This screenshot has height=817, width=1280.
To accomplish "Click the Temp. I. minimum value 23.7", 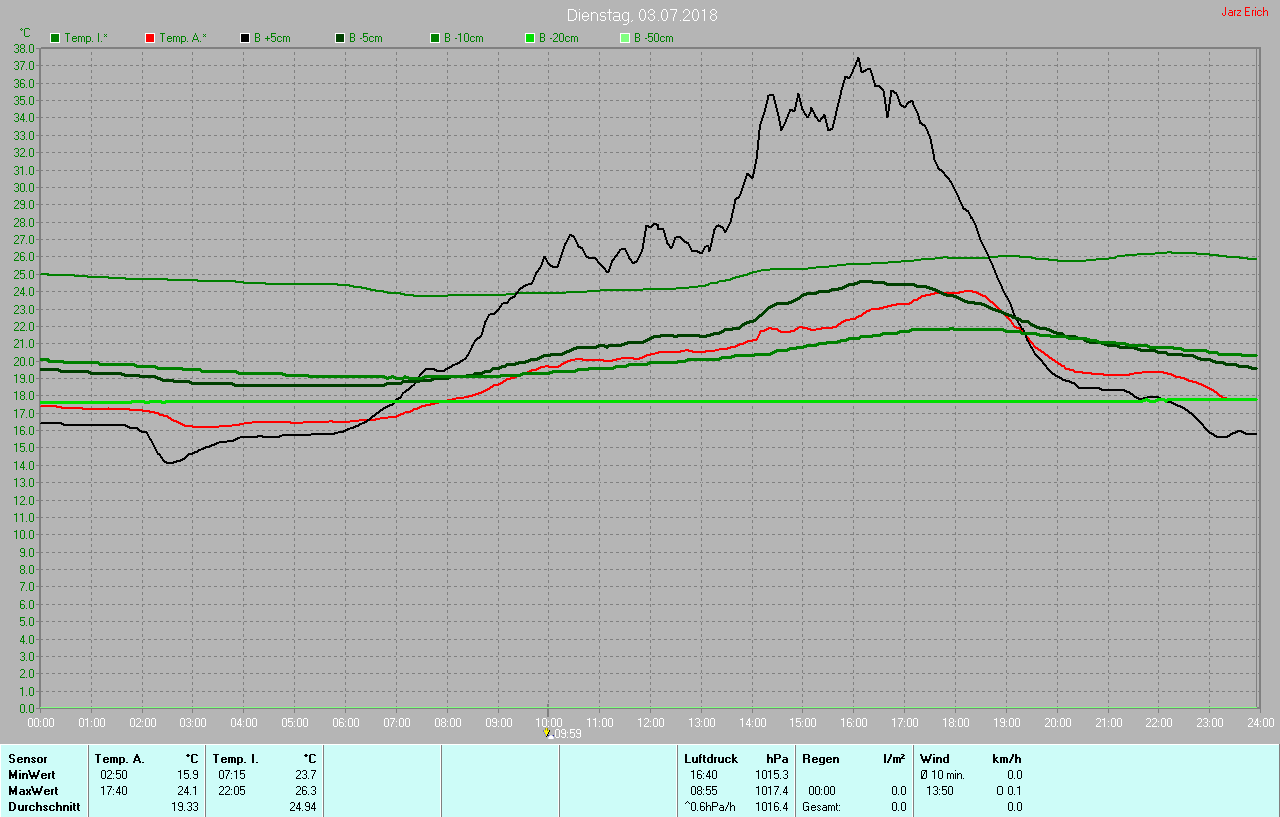I will click(x=305, y=775).
